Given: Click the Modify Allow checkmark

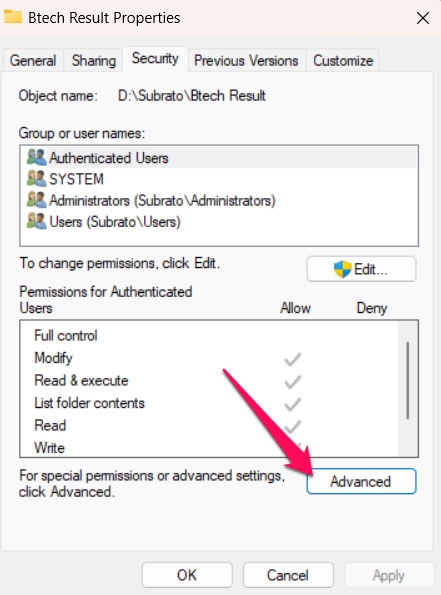Looking at the screenshot, I should pyautogui.click(x=293, y=359).
